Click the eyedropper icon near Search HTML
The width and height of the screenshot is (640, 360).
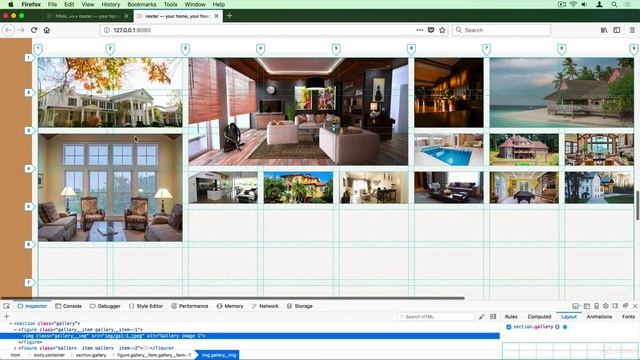pyautogui.click(x=482, y=317)
